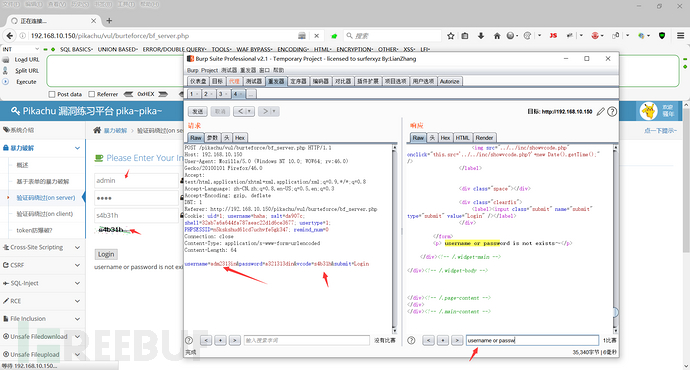This screenshot has width=690, height=370.
Task: Click the 点一下提示 hint link
Action: pos(660,131)
